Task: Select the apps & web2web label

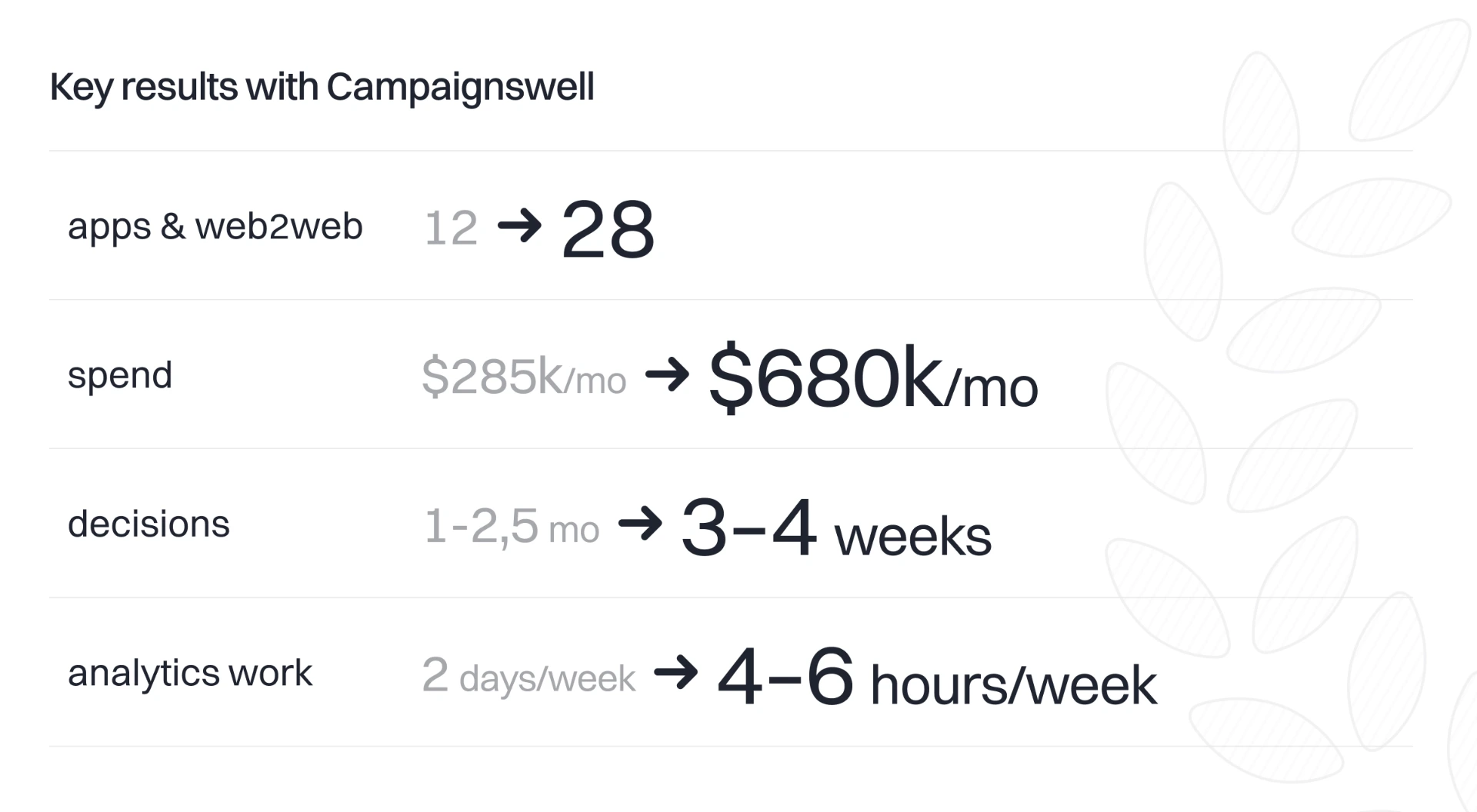Action: coord(215,227)
